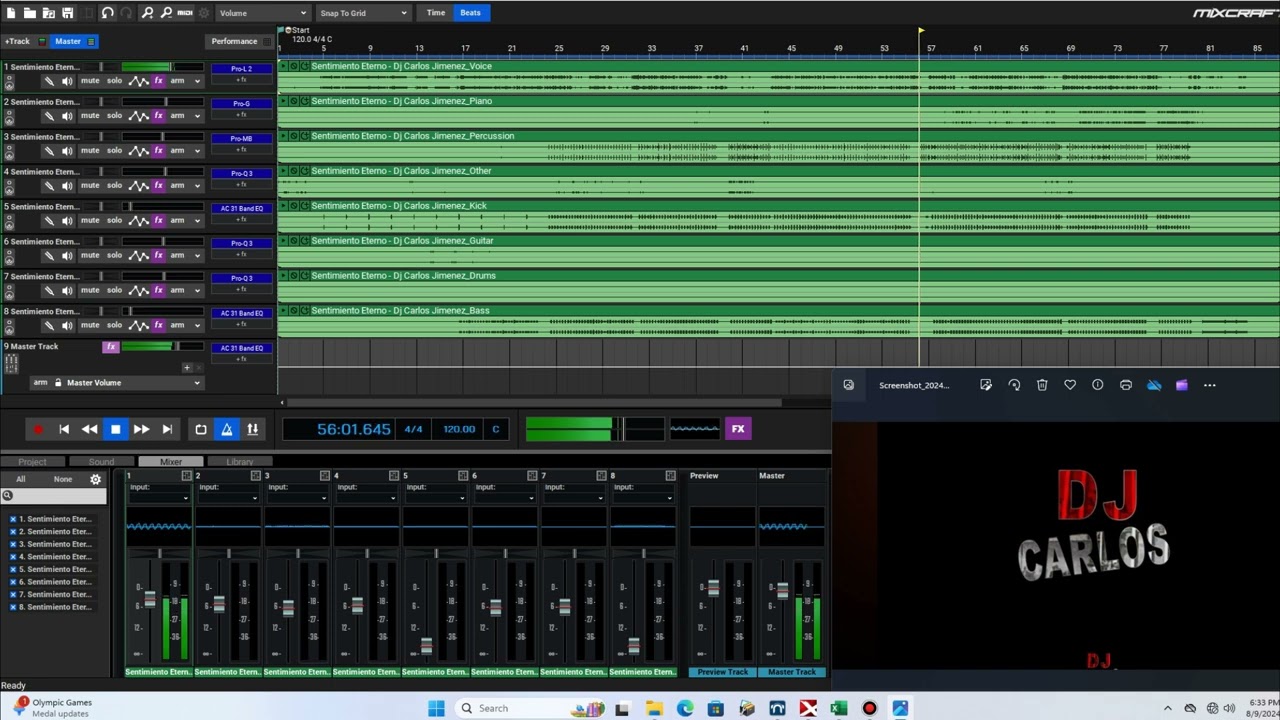Switch to the Project tab

point(32,462)
